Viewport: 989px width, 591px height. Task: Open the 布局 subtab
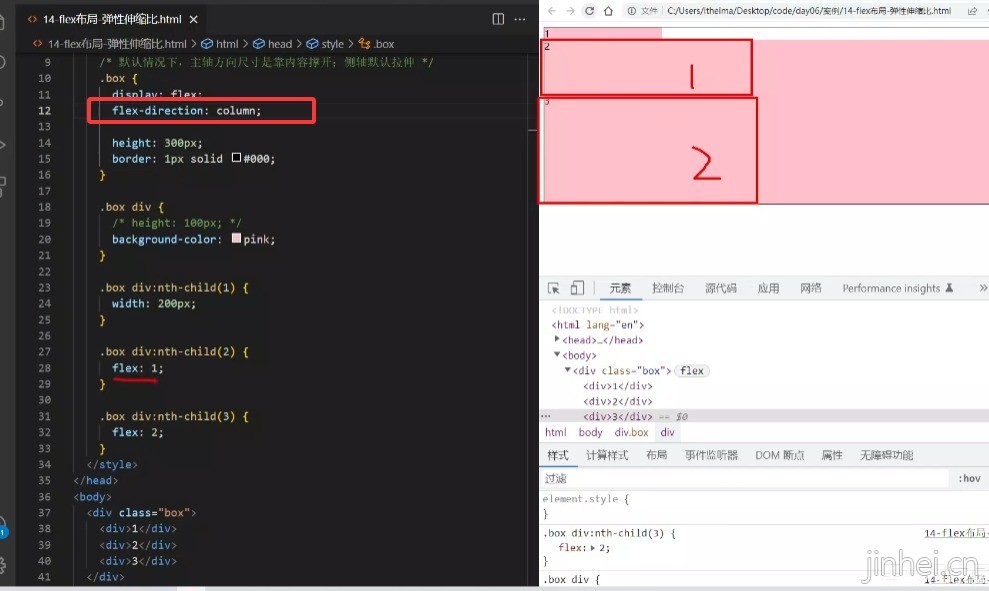657,455
